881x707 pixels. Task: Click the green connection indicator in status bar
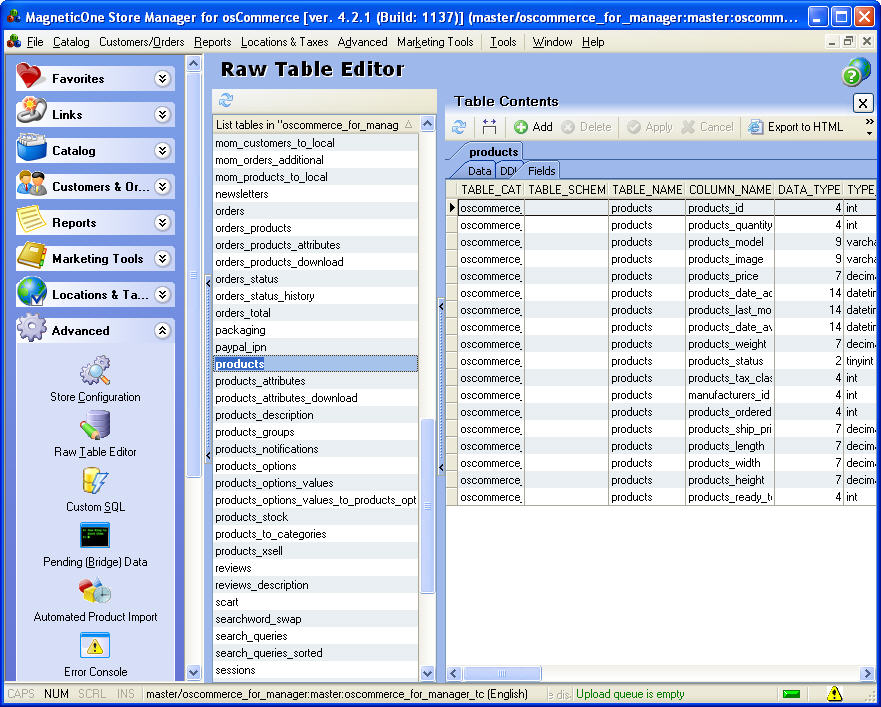coord(791,694)
